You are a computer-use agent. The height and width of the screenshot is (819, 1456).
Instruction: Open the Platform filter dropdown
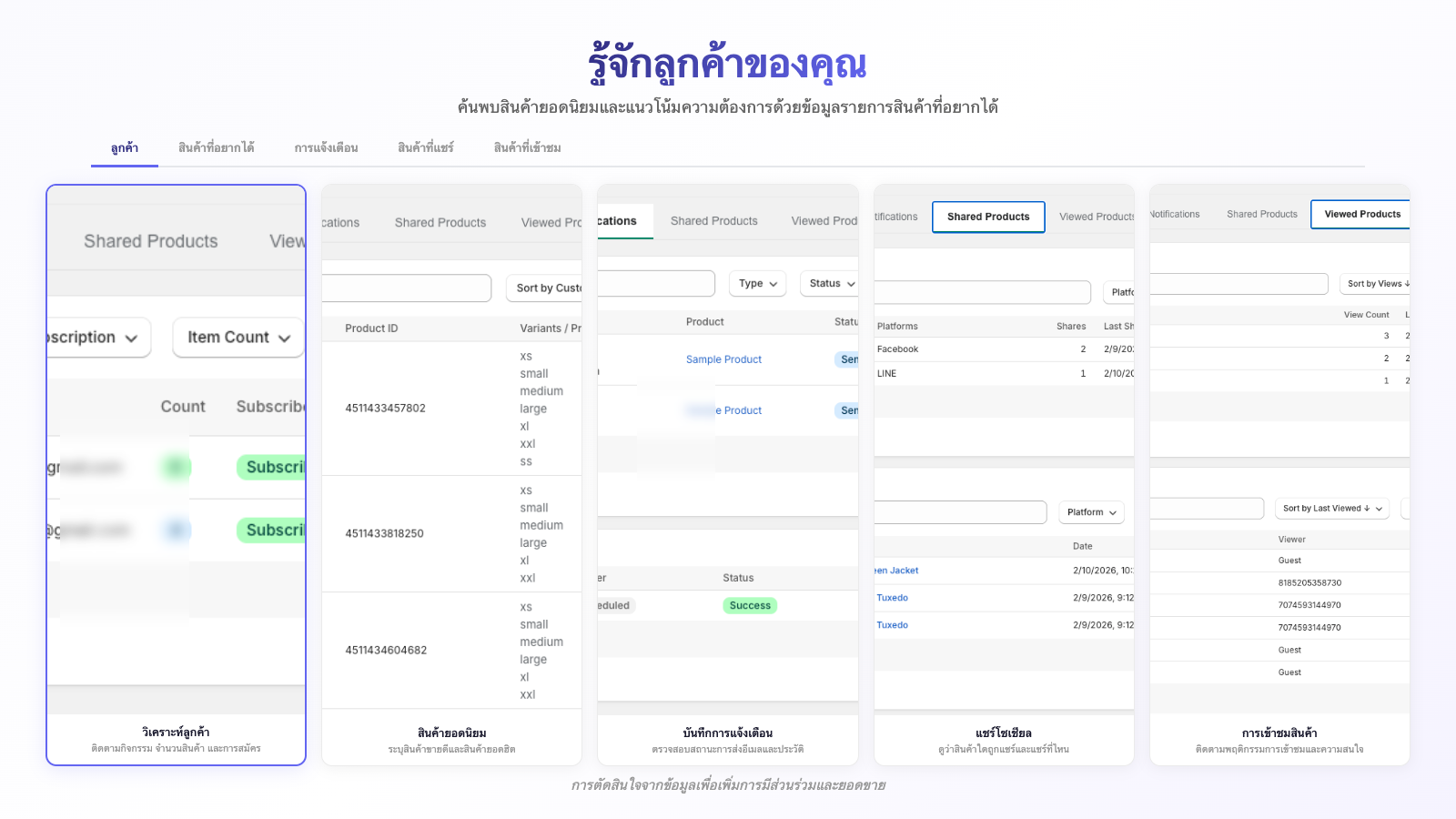(1091, 512)
